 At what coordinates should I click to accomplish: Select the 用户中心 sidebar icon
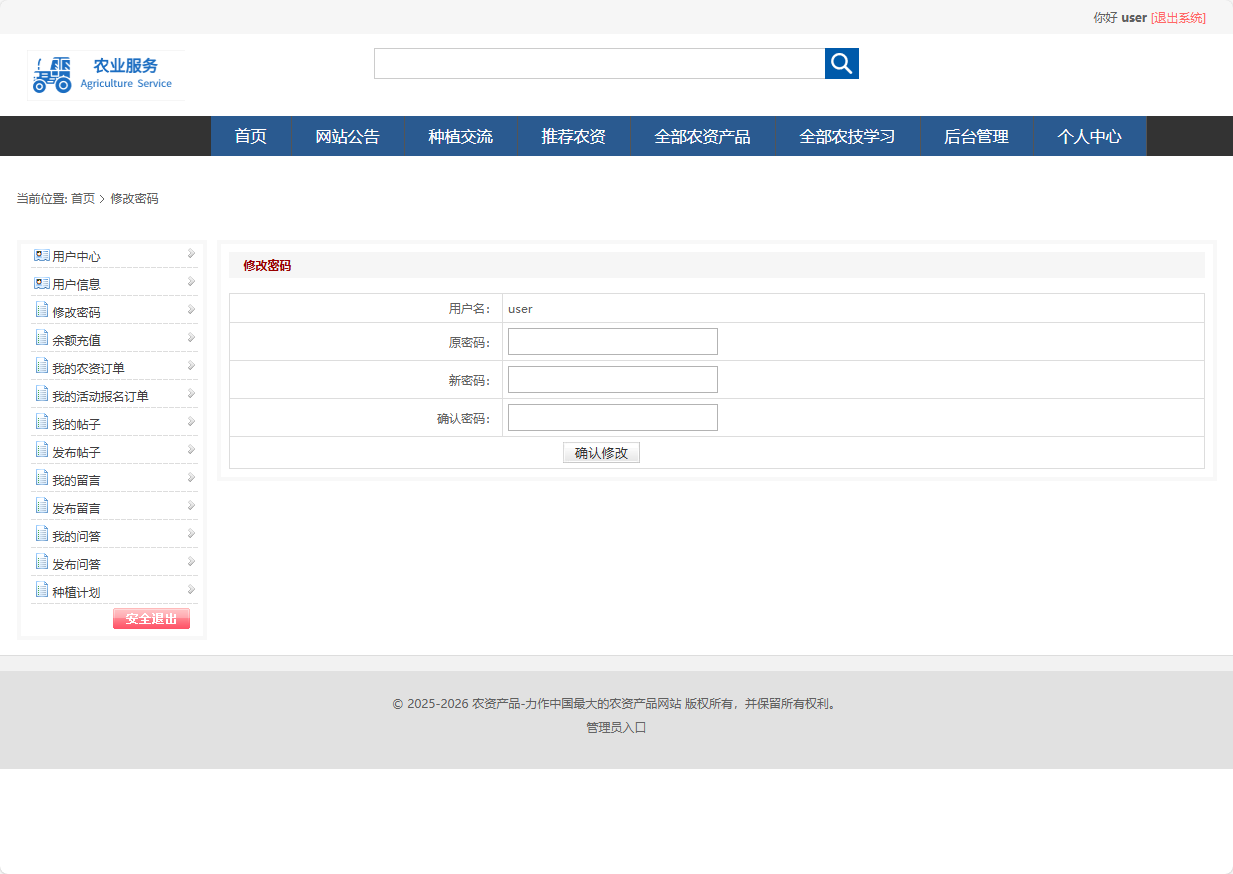pyautogui.click(x=40, y=254)
